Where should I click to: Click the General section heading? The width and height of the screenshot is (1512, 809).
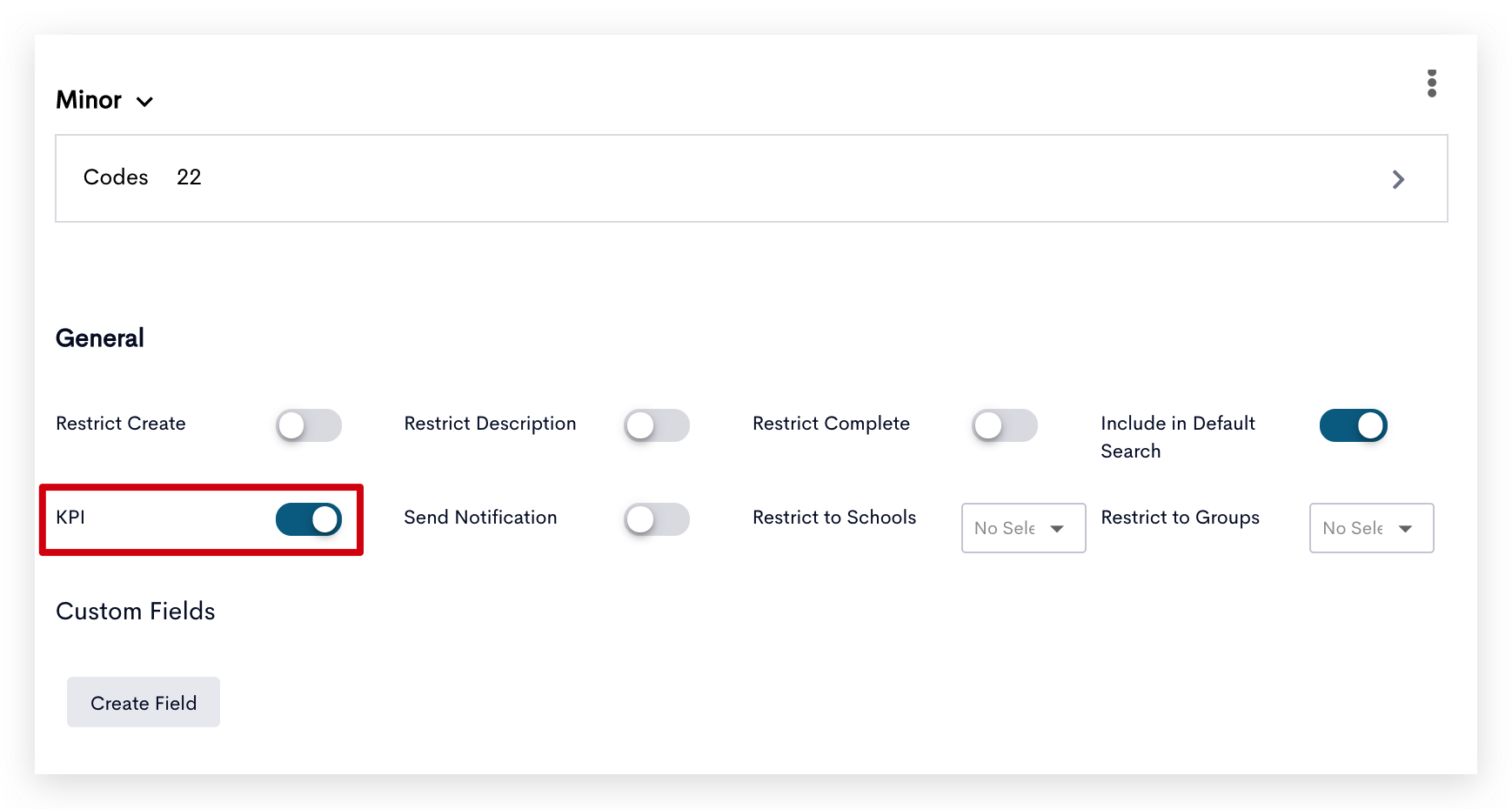[x=100, y=338]
